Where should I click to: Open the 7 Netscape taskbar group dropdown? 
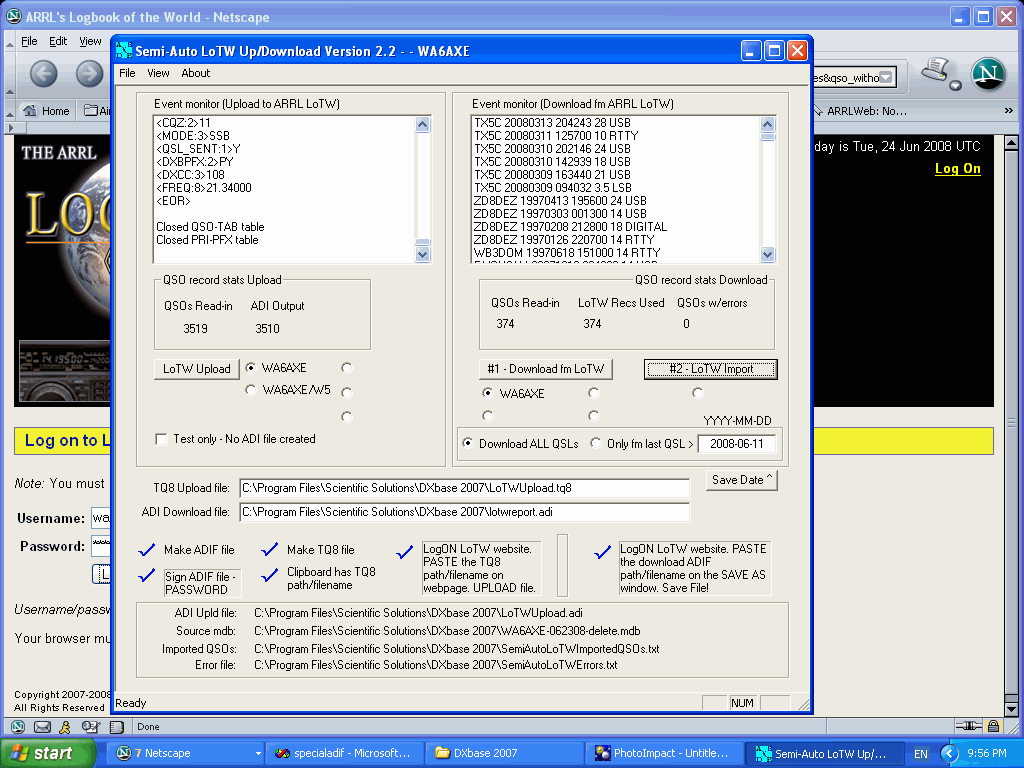click(x=258, y=754)
